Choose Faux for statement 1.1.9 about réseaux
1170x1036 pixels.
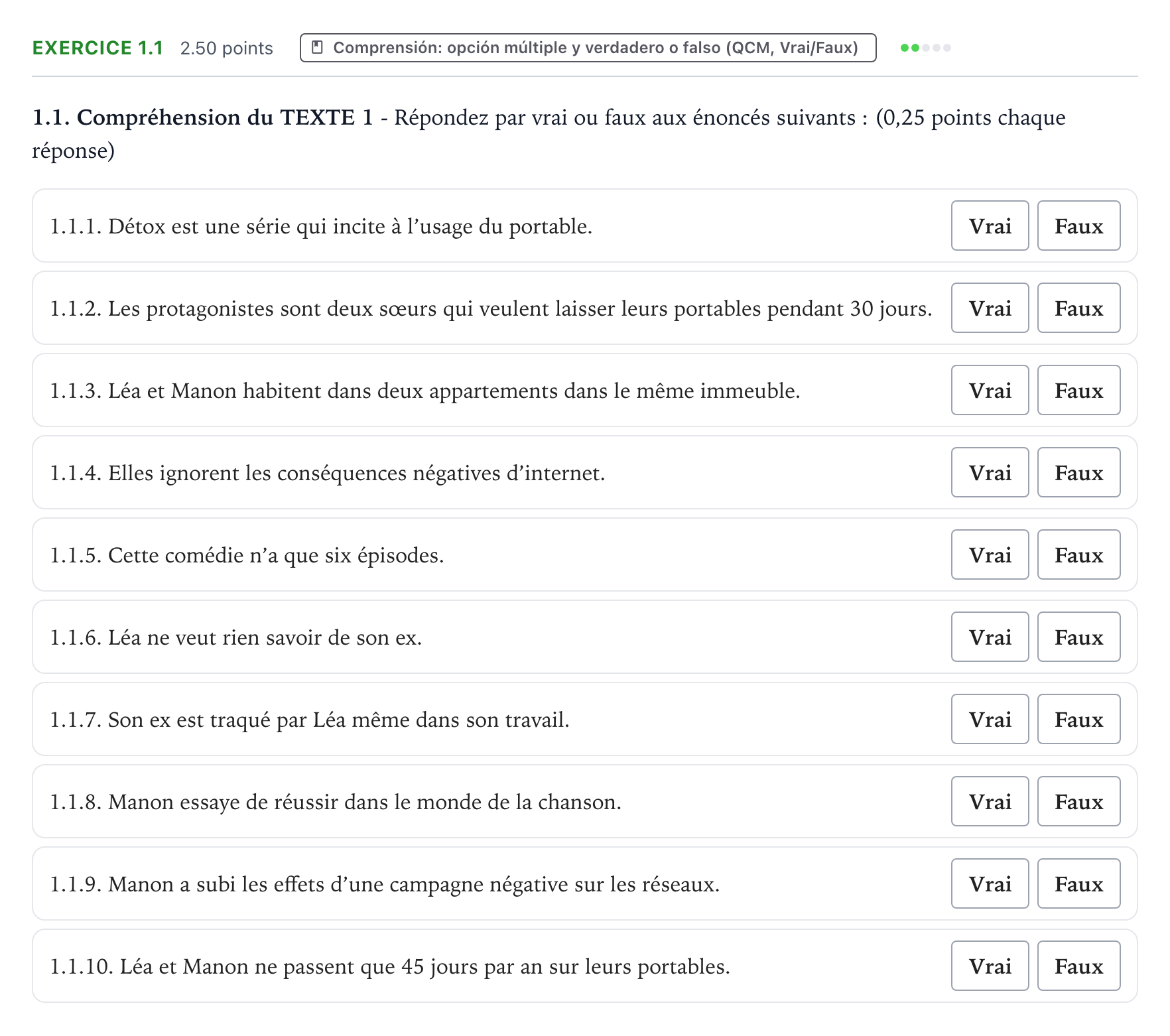(1078, 883)
